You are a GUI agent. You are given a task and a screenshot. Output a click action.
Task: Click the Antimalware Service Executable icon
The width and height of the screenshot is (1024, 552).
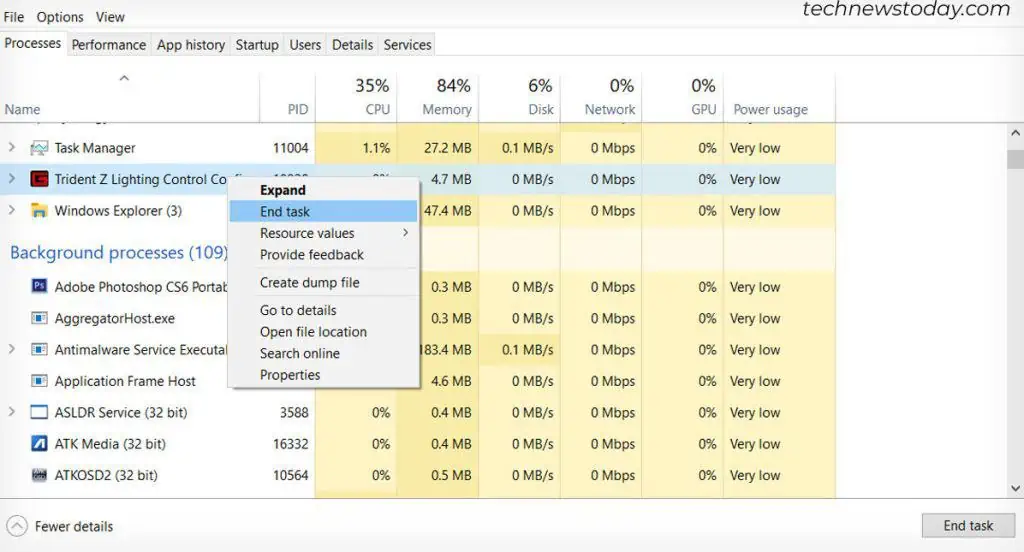coord(39,349)
